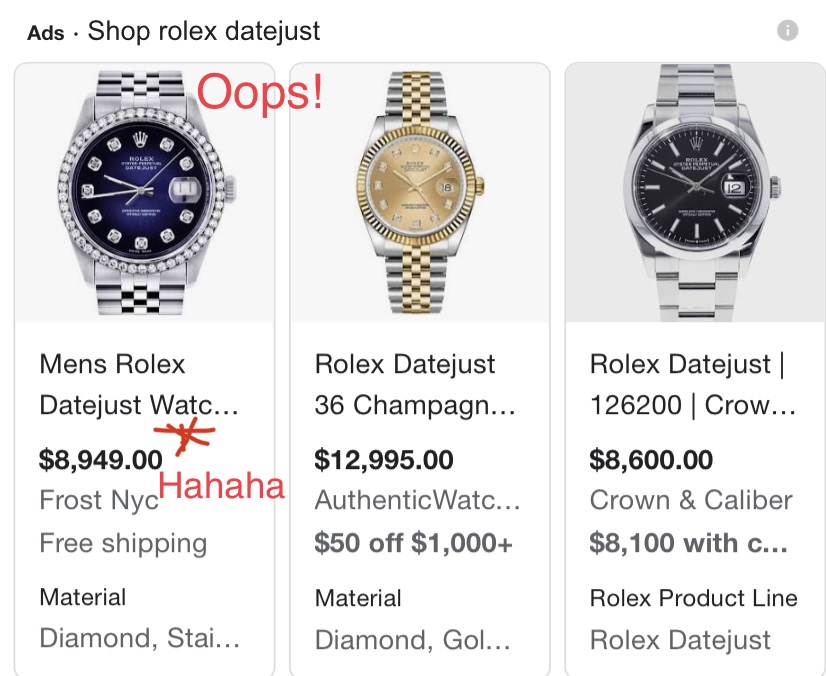Open the Rolex Datejust 36 Champagne listing title
The image size is (826, 676).
[x=415, y=385]
